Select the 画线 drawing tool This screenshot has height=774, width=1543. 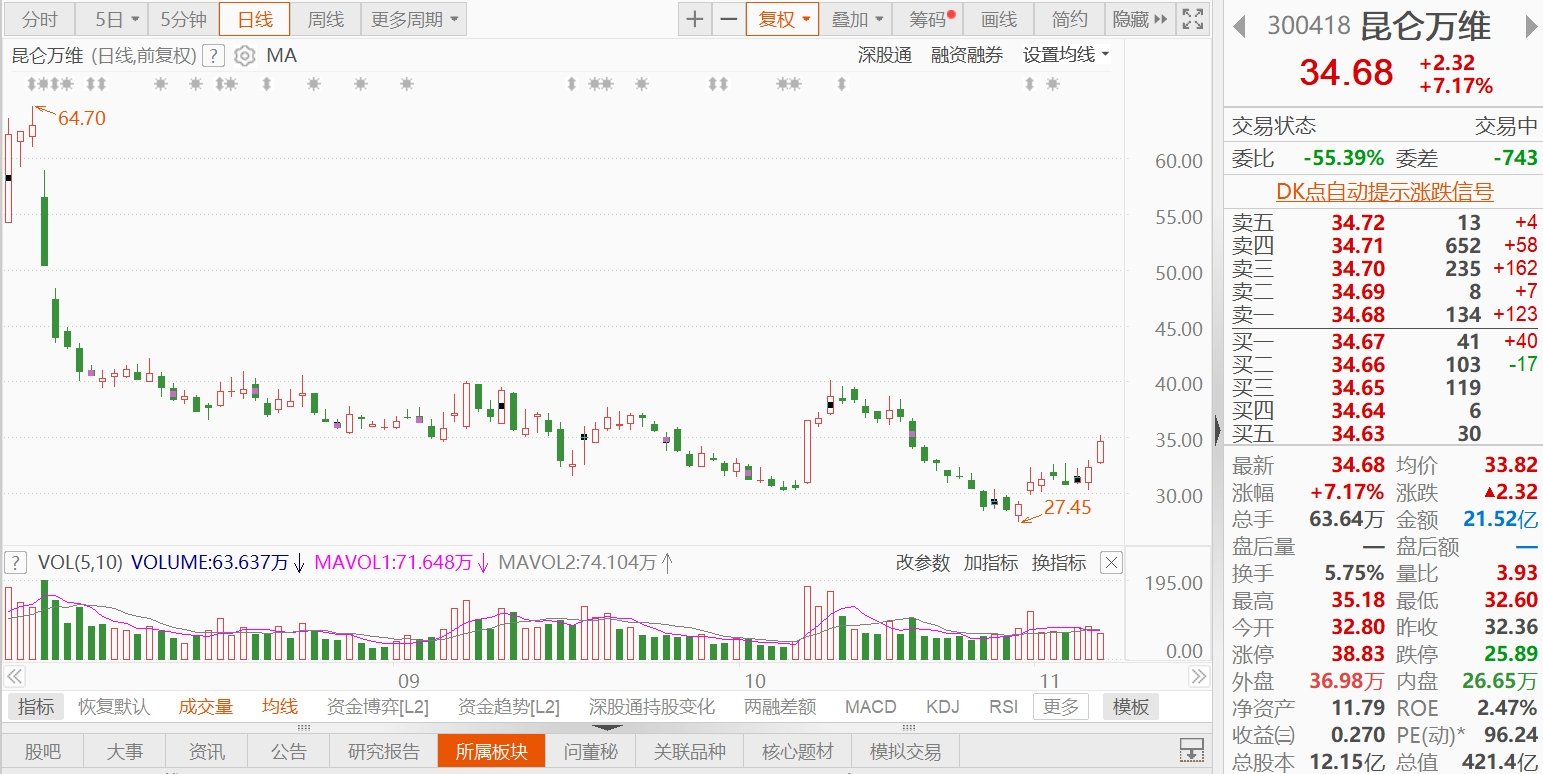pos(1000,19)
